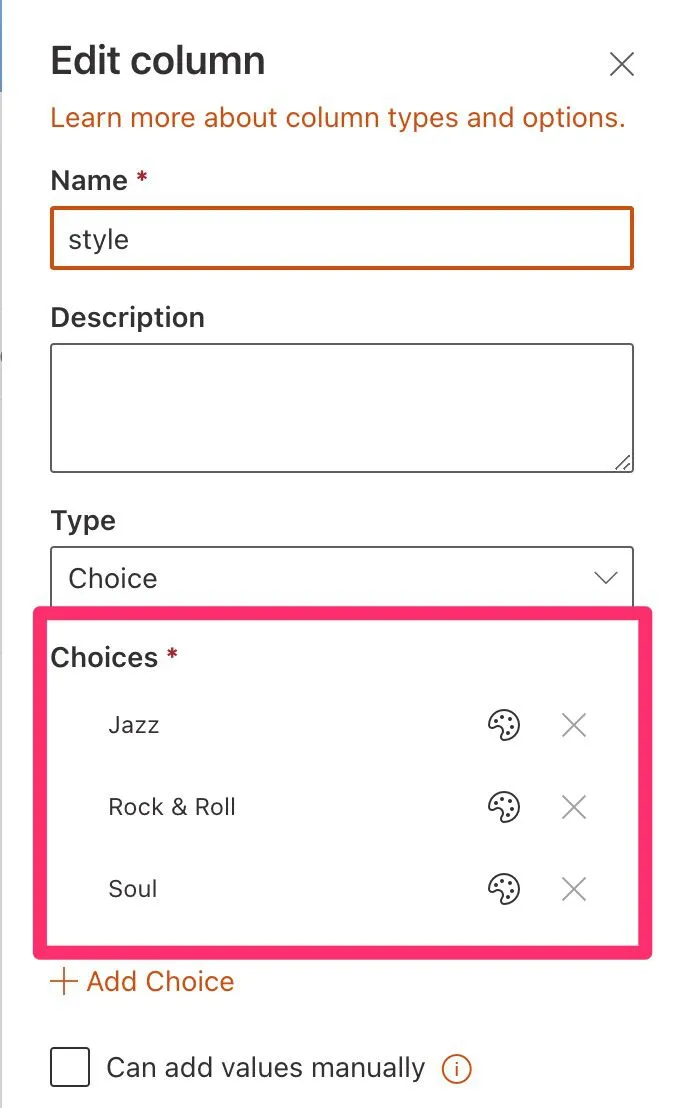Click the info icon beside manual values

coord(456,1069)
